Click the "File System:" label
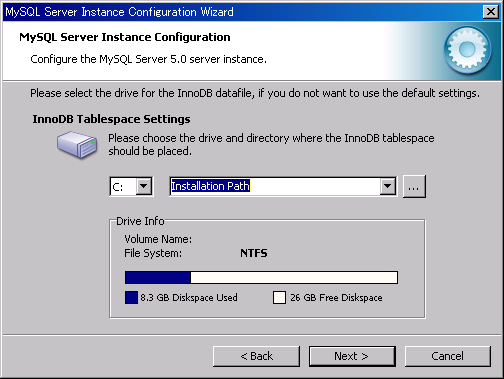The image size is (504, 379). pos(153,253)
